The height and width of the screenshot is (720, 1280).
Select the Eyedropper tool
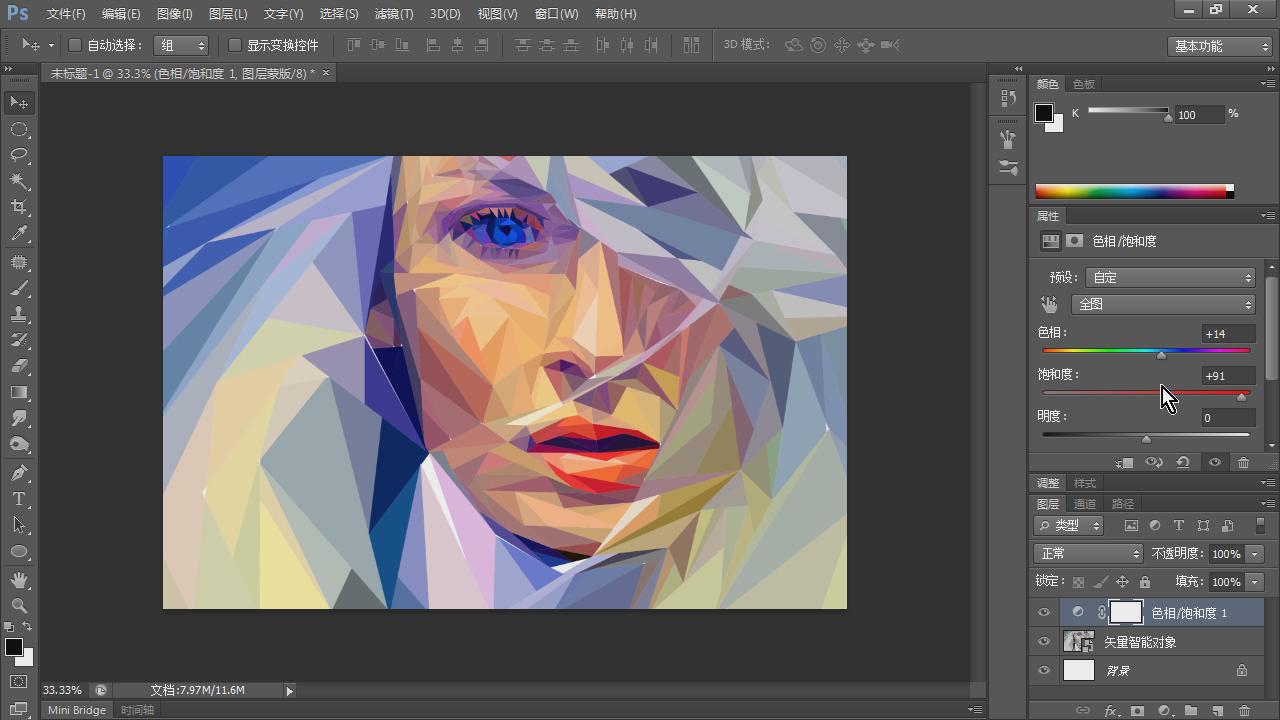pyautogui.click(x=19, y=234)
